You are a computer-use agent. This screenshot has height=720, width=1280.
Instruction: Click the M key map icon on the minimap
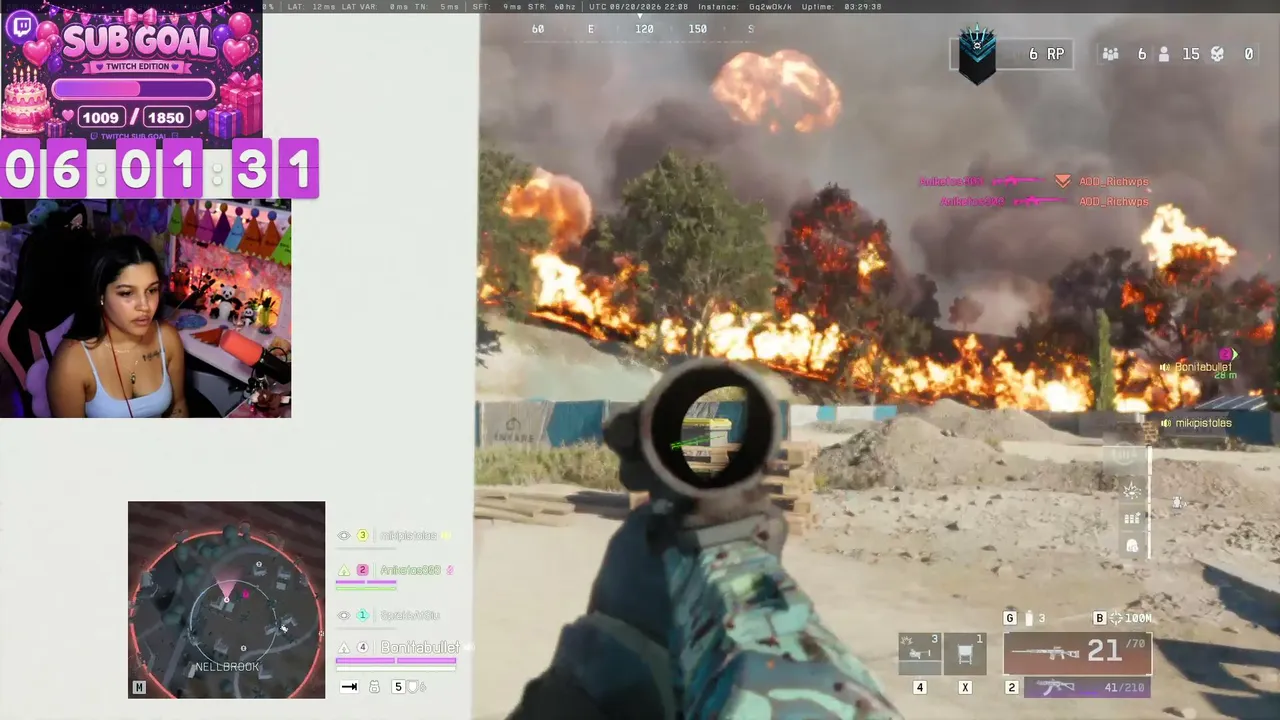click(139, 688)
